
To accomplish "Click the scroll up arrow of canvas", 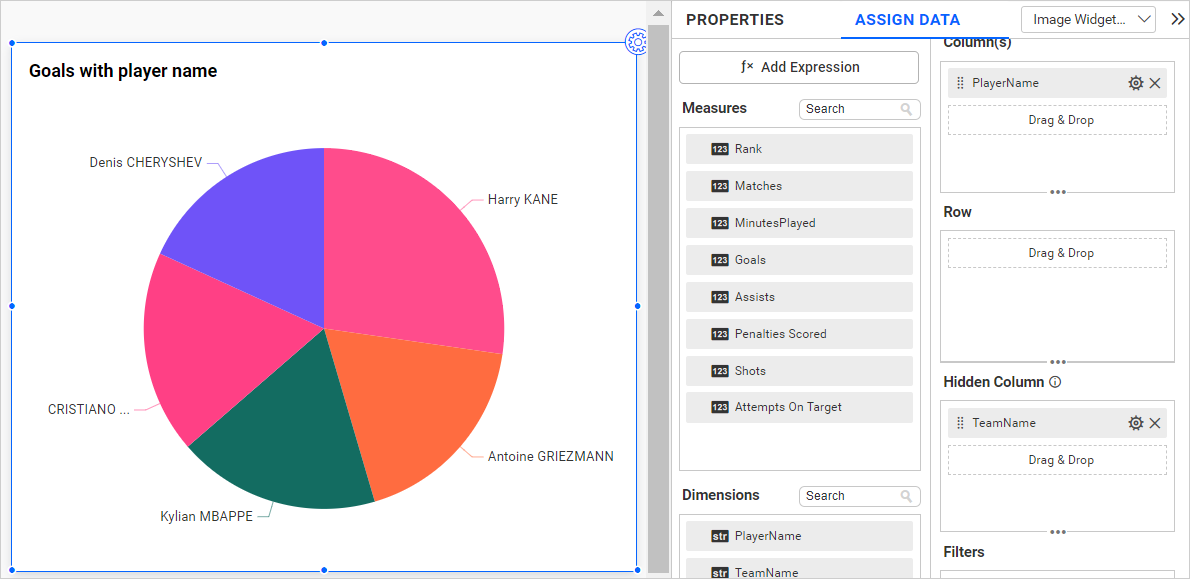I will (658, 13).
